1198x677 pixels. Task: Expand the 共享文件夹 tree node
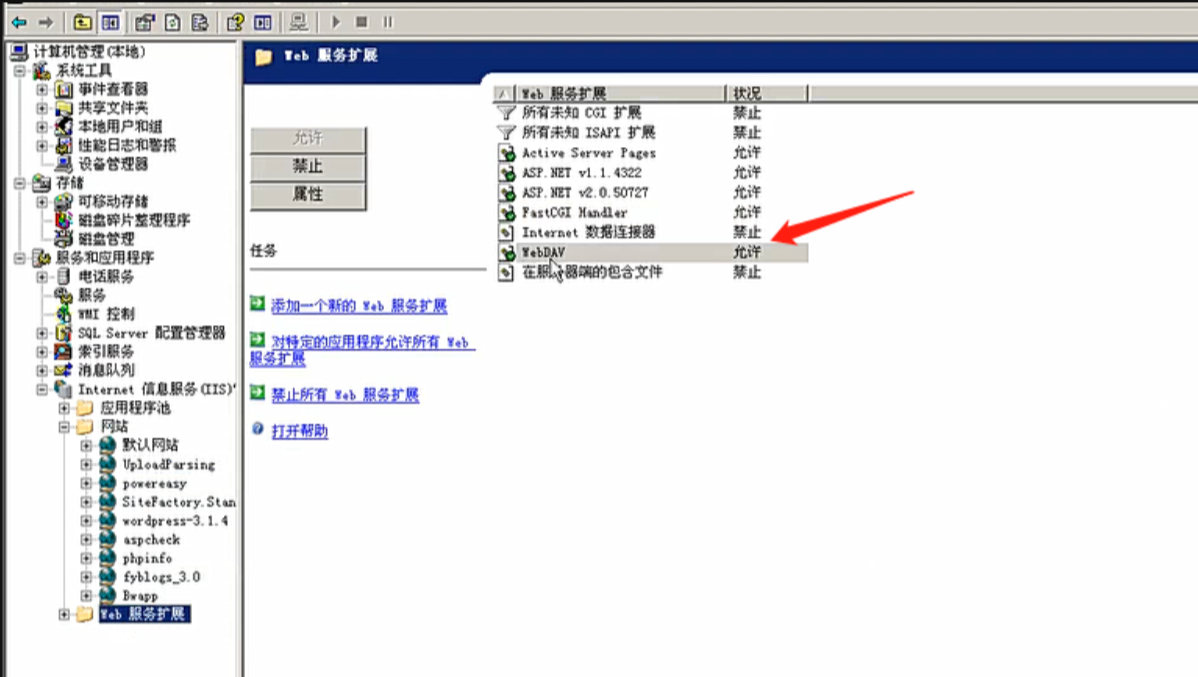coord(42,109)
